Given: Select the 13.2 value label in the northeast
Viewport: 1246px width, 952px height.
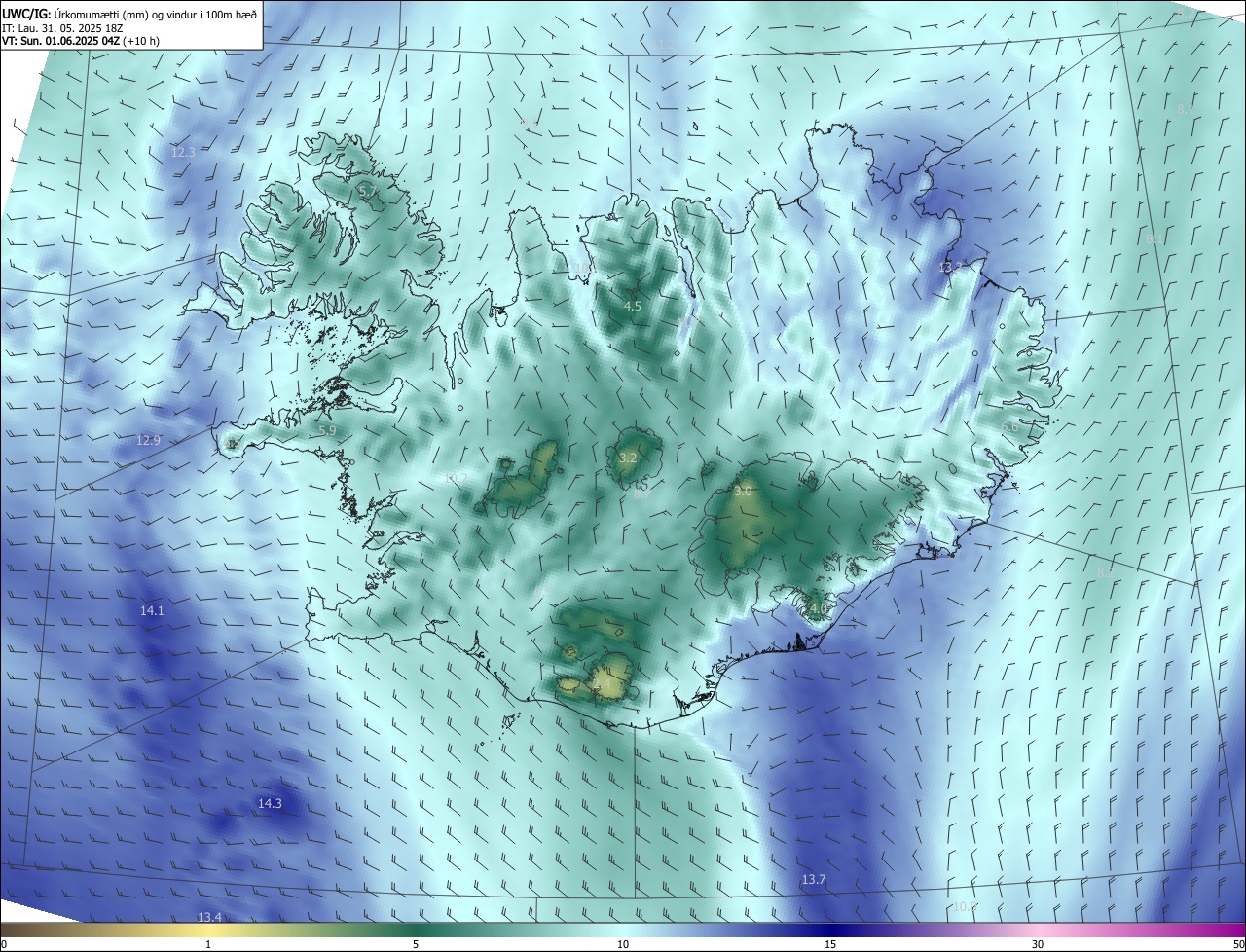Looking at the screenshot, I should [x=950, y=267].
